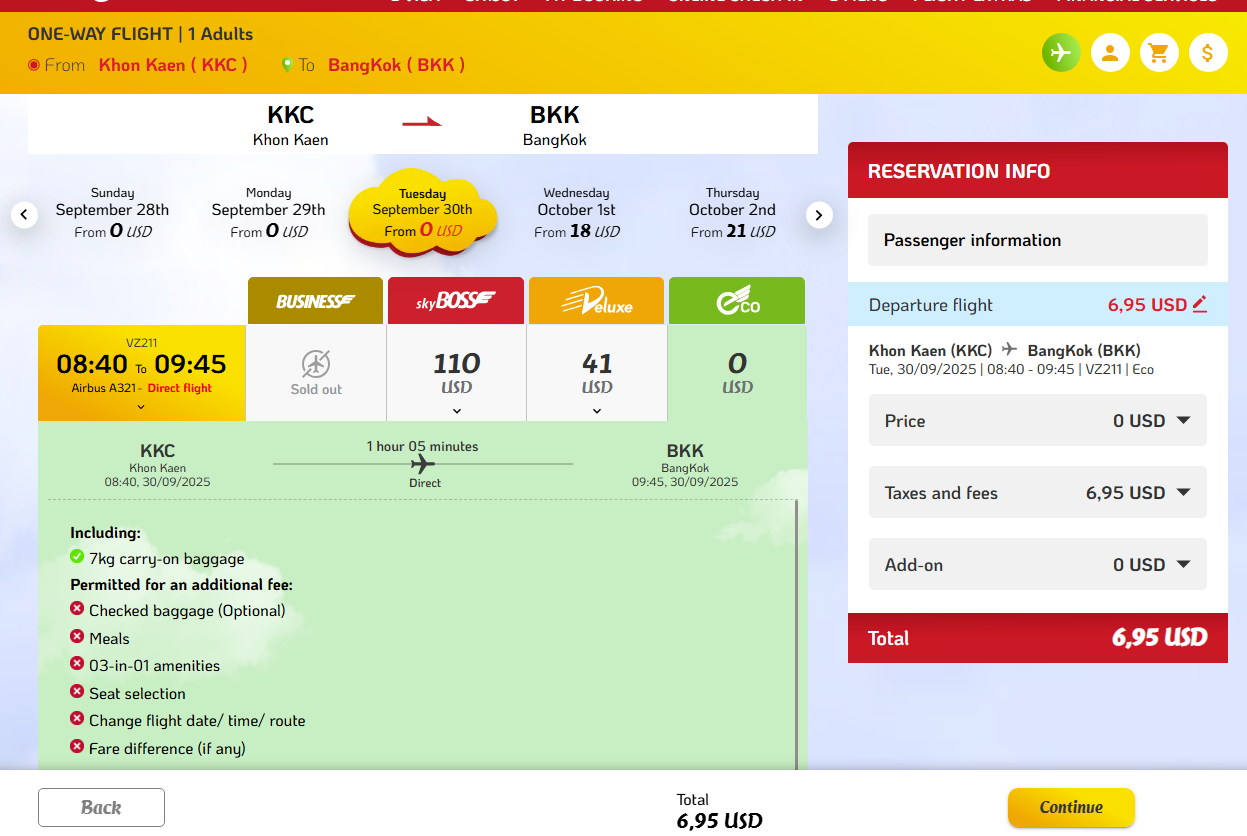This screenshot has height=836, width=1247.
Task: Click the red X beside Seat selection
Action: 77,692
